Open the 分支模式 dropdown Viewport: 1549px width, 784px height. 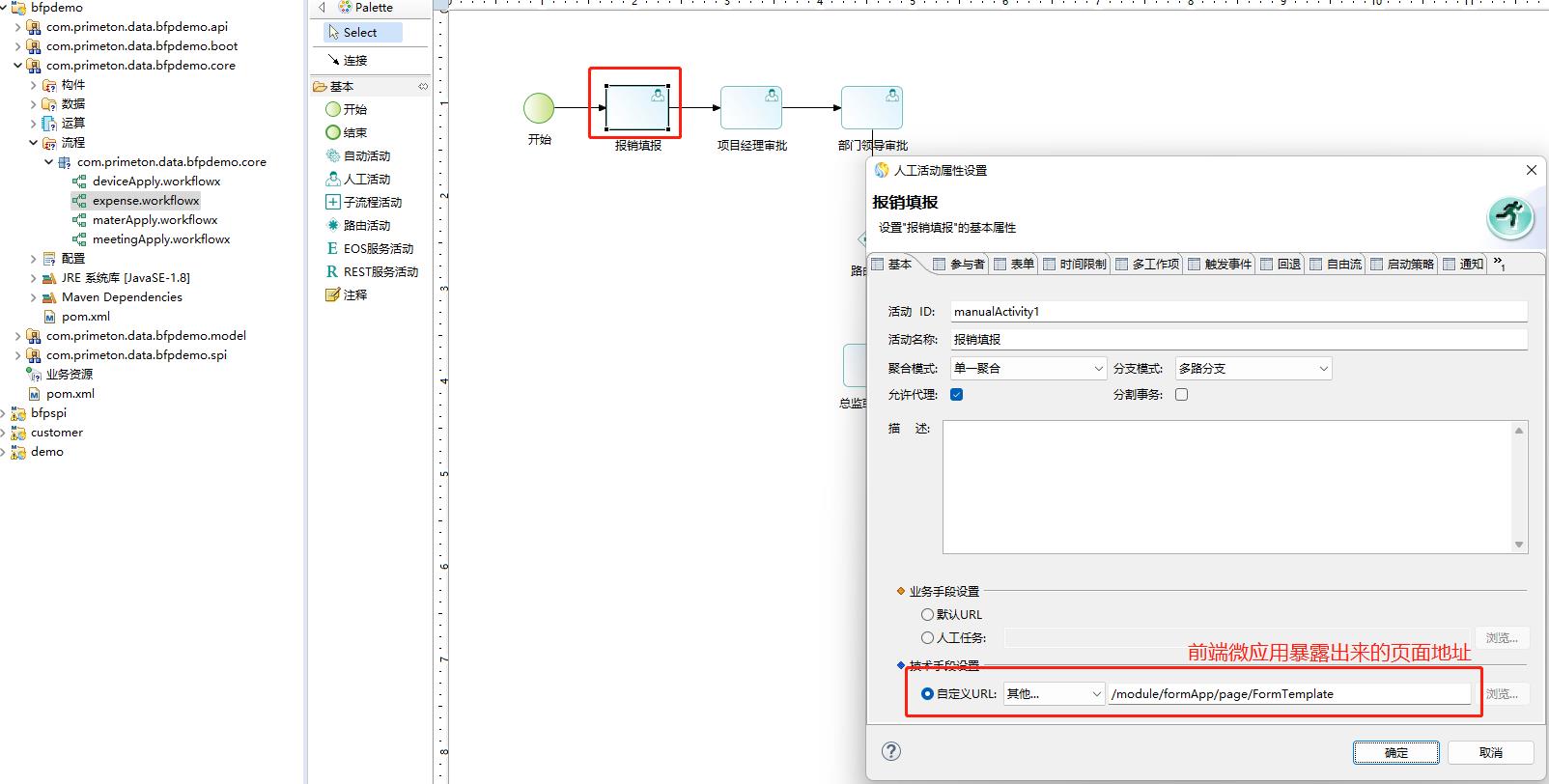[x=1253, y=368]
